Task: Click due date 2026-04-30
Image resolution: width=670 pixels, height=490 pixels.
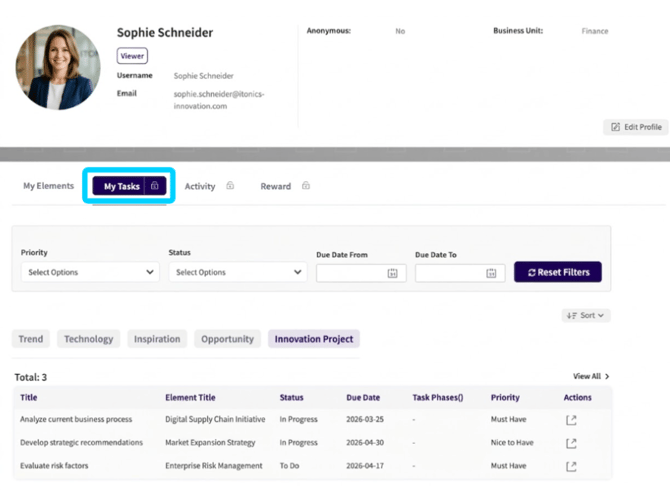Action: (x=365, y=442)
